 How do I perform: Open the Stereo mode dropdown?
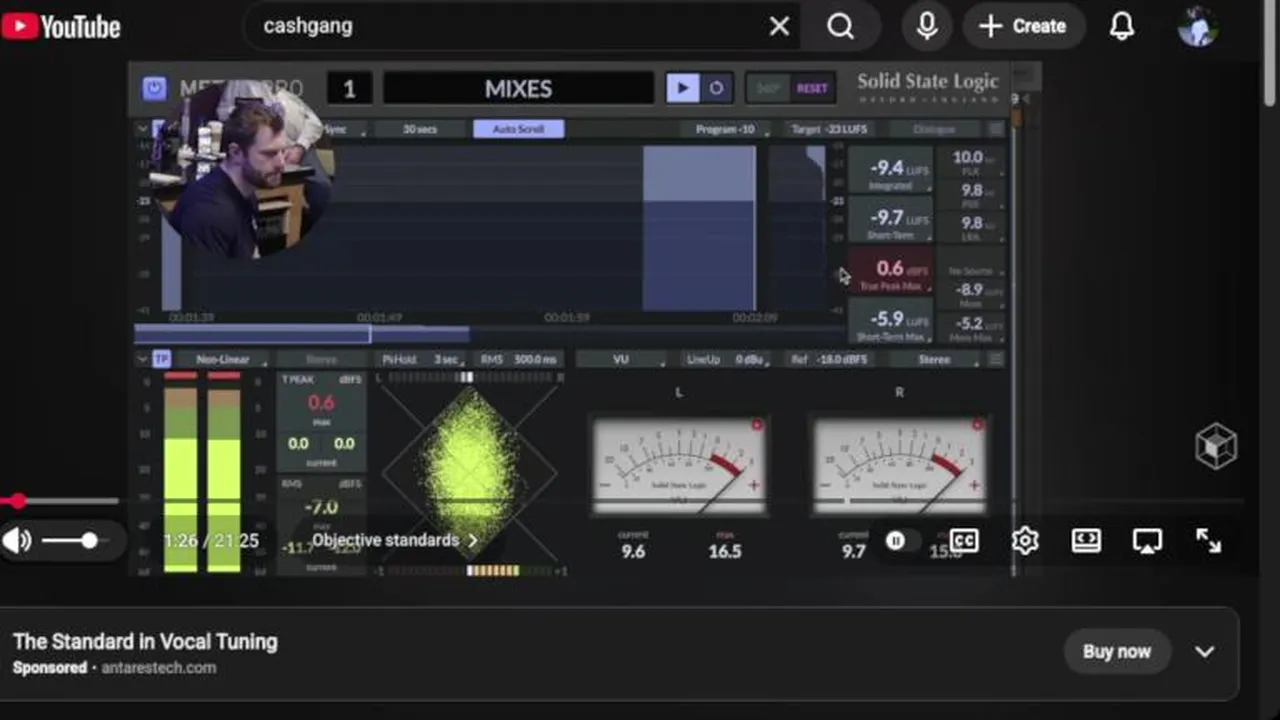[934, 359]
